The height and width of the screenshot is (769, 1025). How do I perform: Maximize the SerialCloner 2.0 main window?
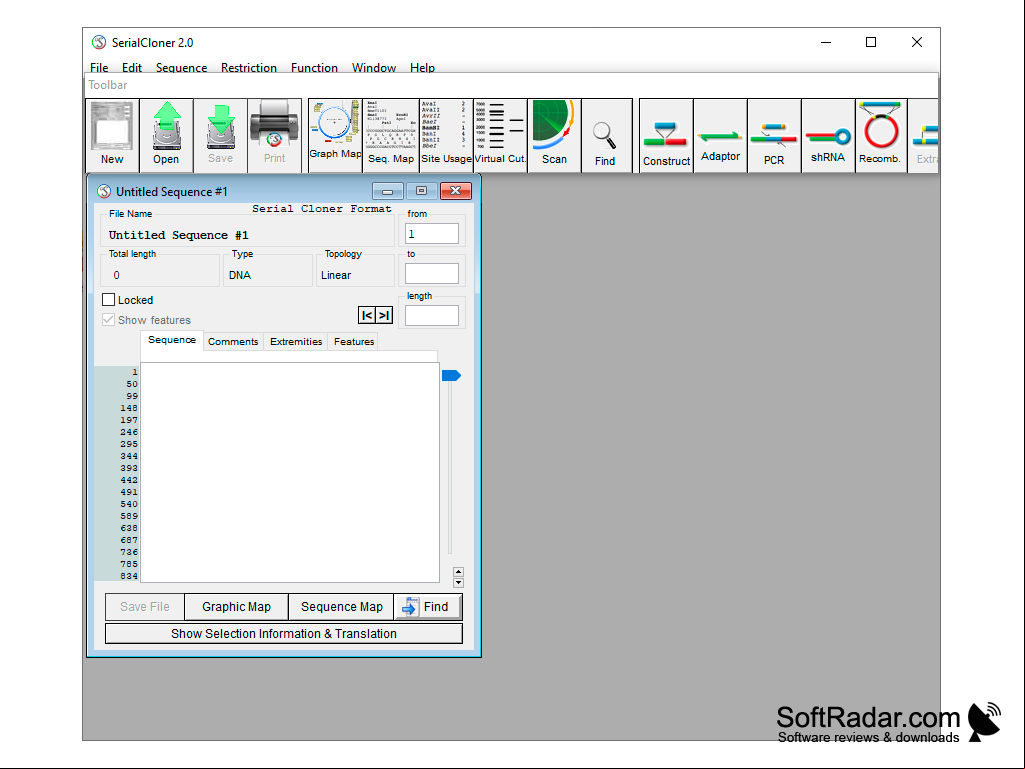[x=871, y=43]
